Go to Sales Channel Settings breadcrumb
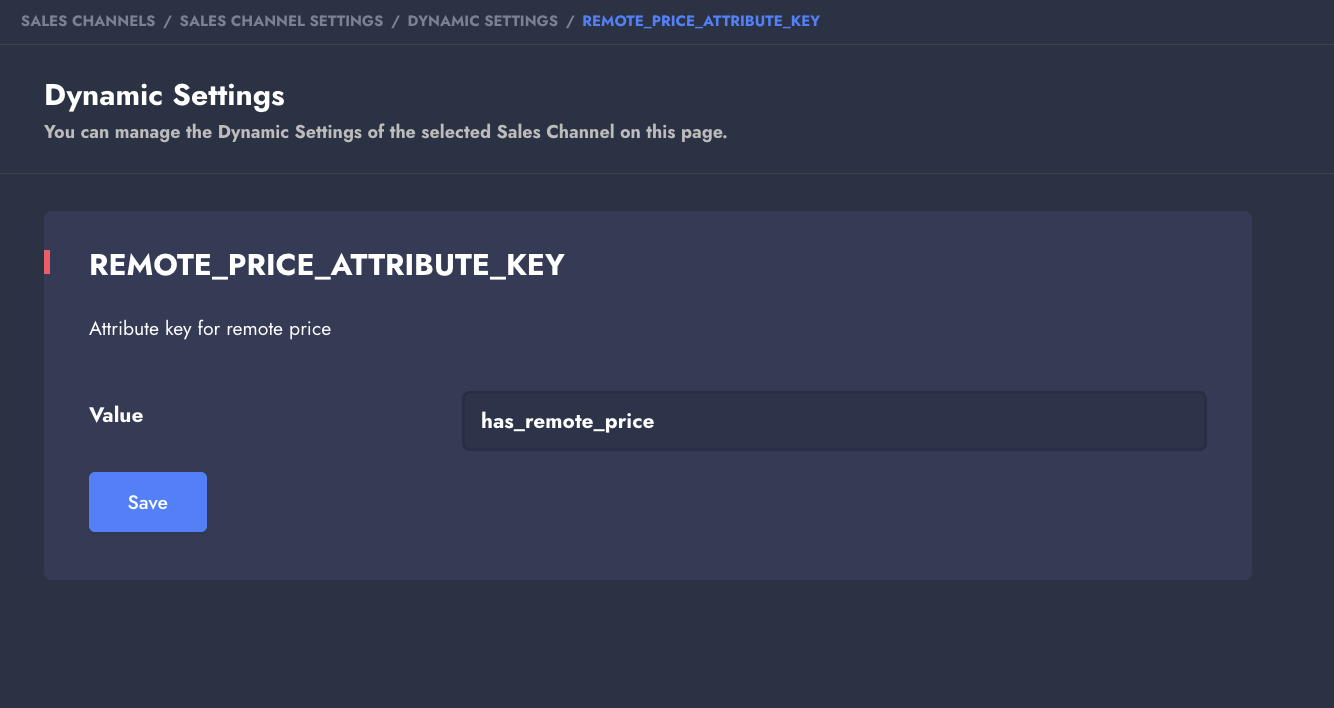The image size is (1334, 708). 281,21
